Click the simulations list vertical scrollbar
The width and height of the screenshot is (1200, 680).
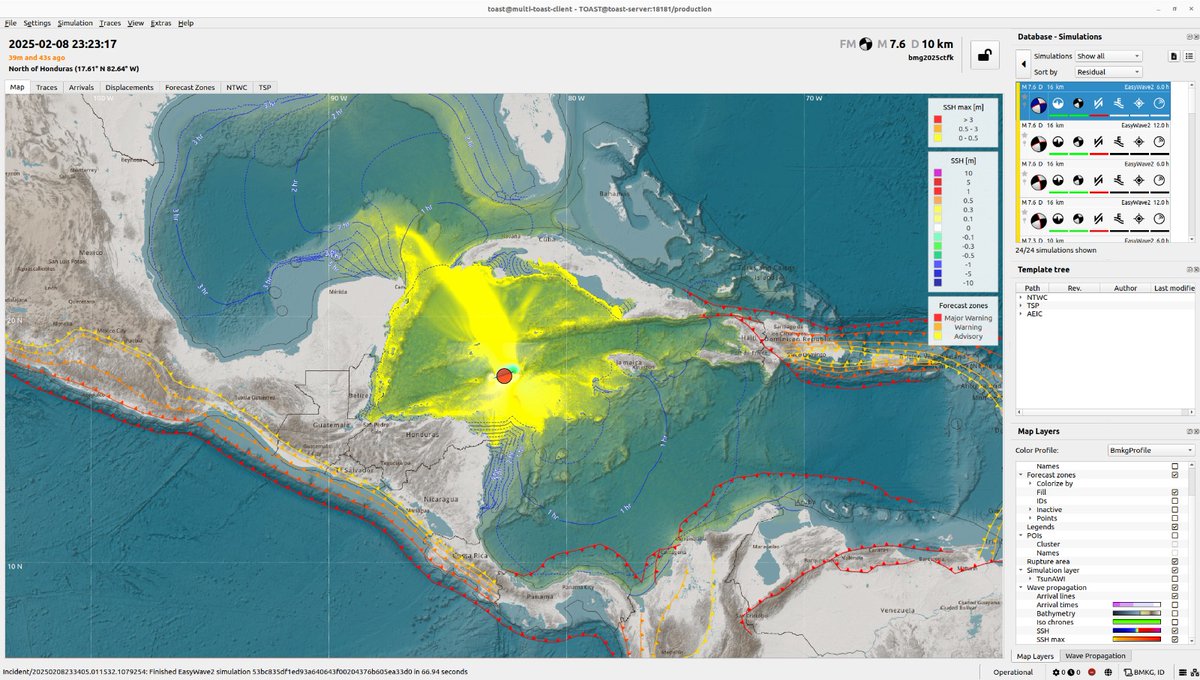pos(1192,160)
